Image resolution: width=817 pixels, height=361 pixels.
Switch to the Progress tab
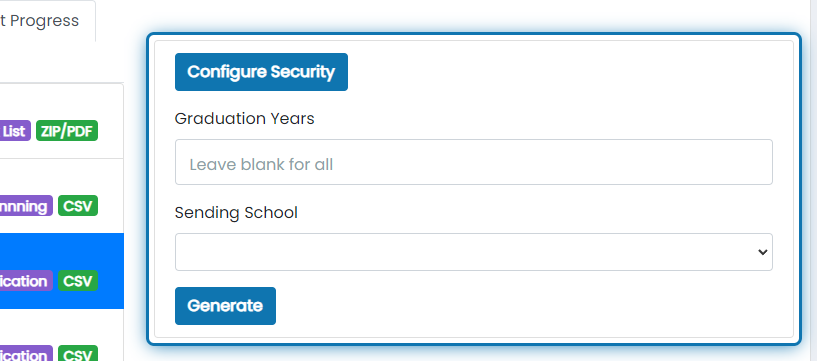39,21
